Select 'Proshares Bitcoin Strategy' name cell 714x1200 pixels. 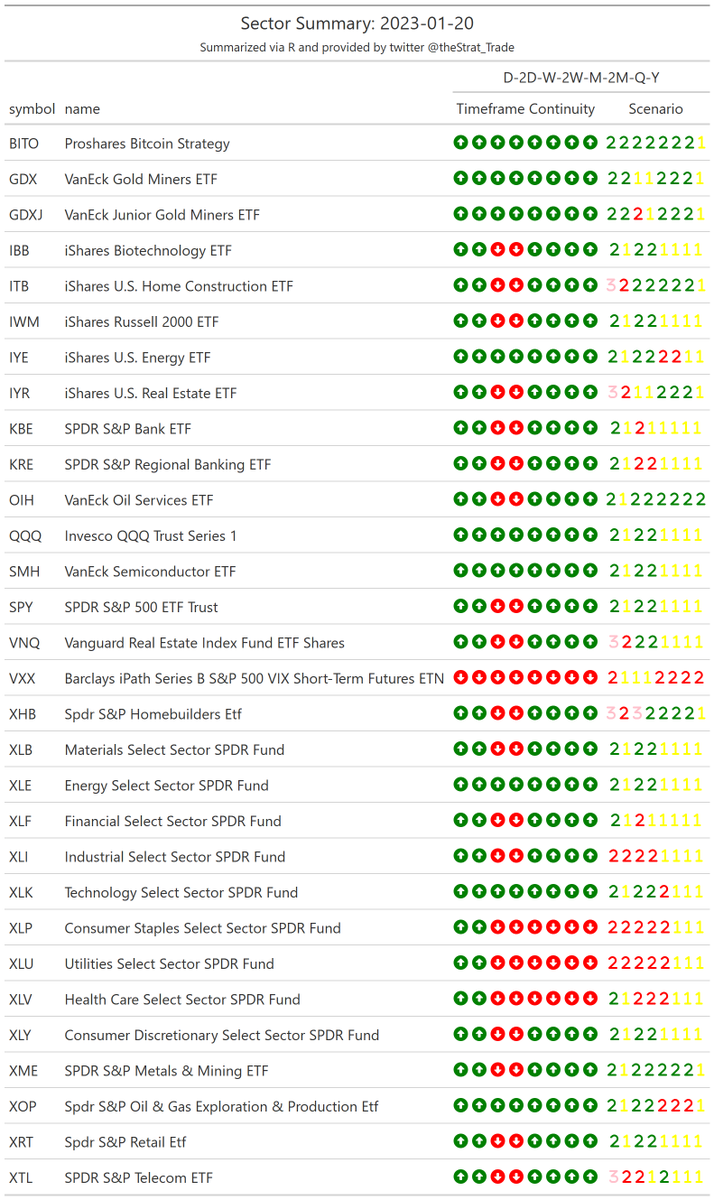pos(147,143)
